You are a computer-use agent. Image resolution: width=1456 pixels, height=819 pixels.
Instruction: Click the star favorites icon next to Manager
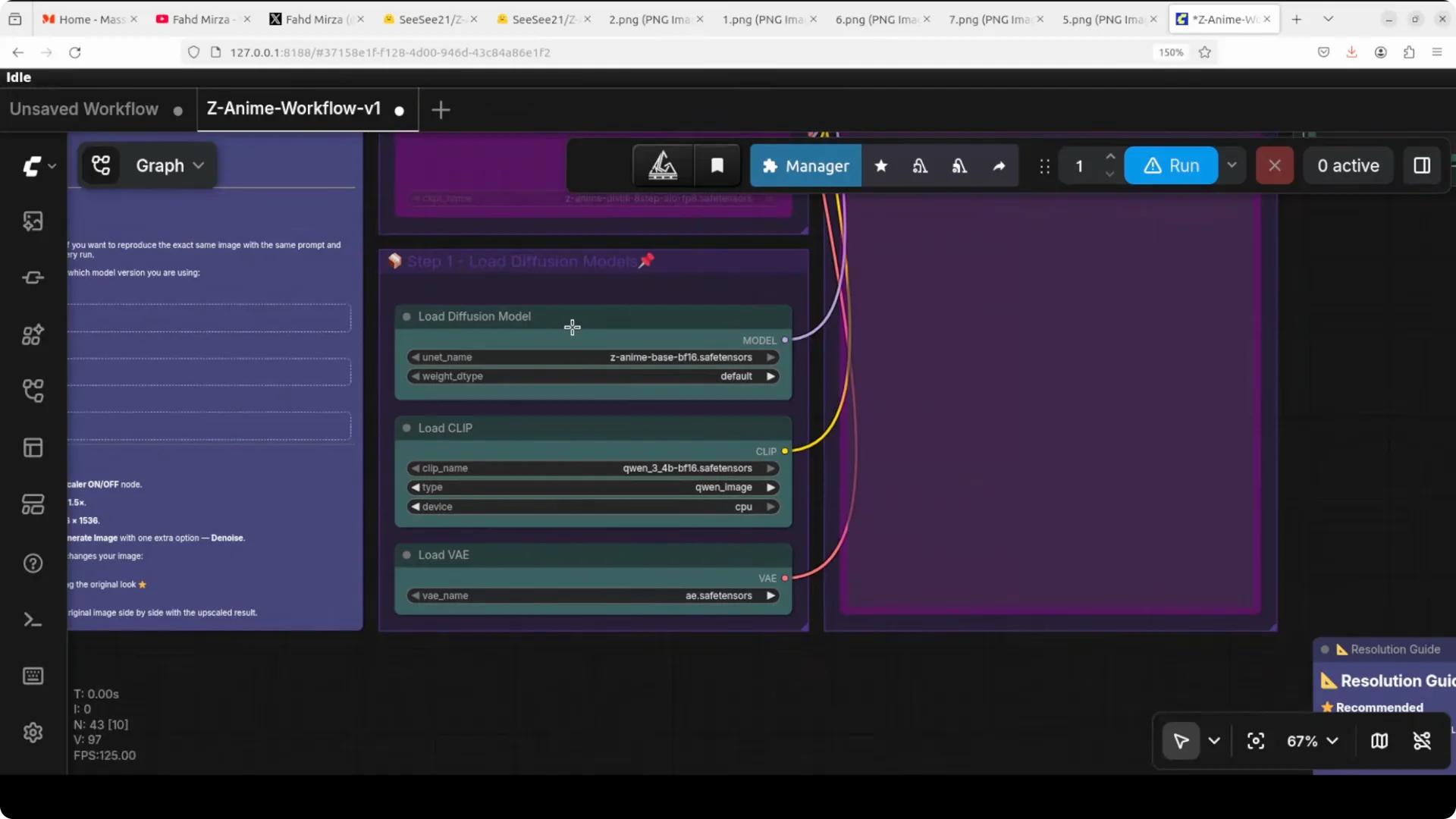tap(881, 165)
